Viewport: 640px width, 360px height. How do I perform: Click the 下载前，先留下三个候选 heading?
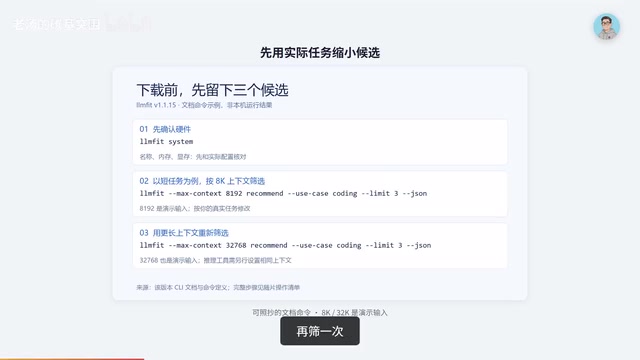point(212,90)
